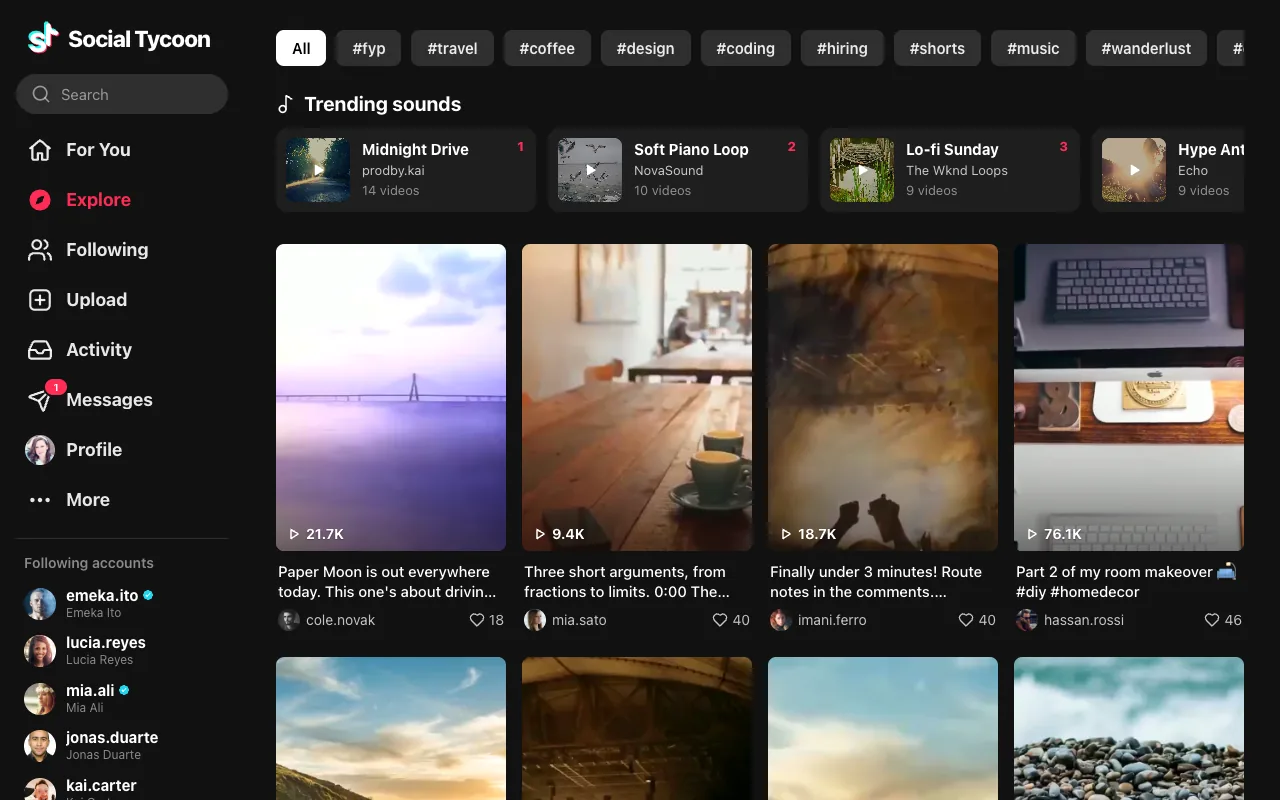Filter by #coffee hashtag
1280x800 pixels.
click(x=547, y=48)
